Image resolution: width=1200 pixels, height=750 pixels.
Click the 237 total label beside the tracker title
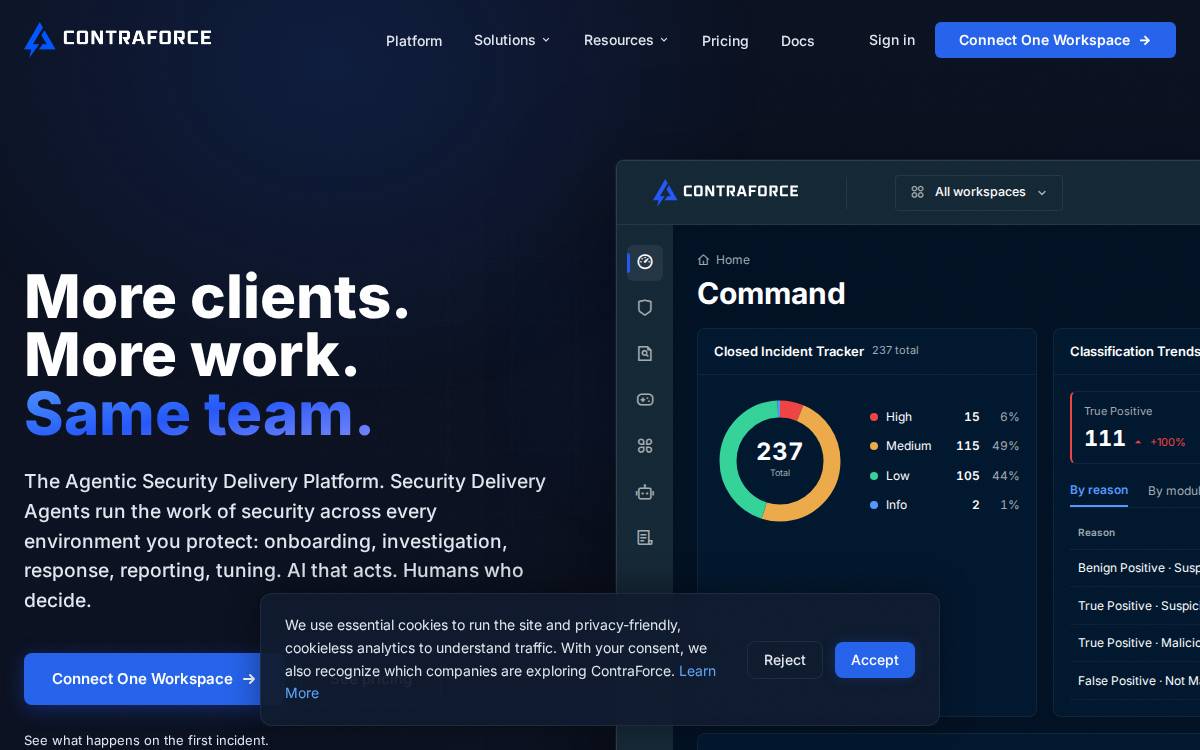click(x=895, y=351)
